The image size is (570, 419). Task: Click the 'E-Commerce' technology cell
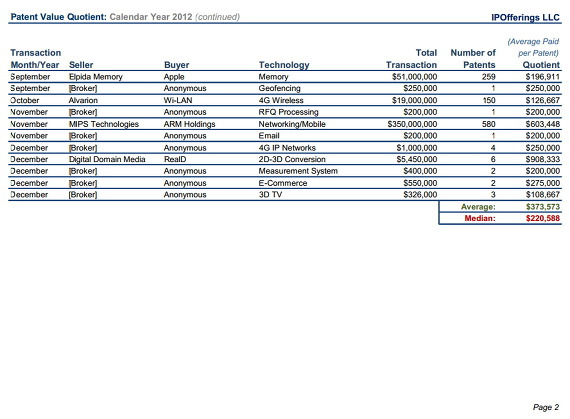pyautogui.click(x=283, y=183)
